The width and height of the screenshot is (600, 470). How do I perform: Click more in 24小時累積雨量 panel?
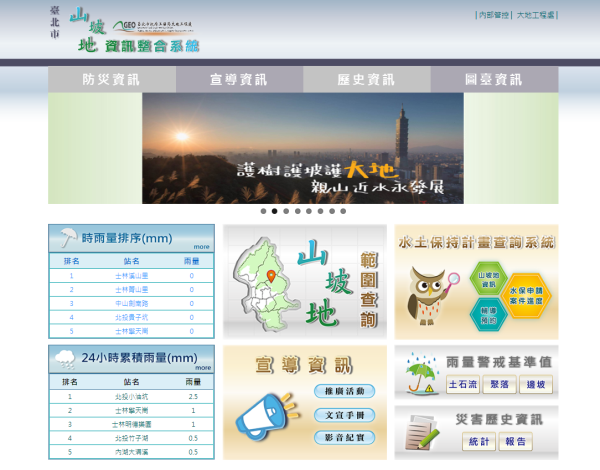[203, 367]
